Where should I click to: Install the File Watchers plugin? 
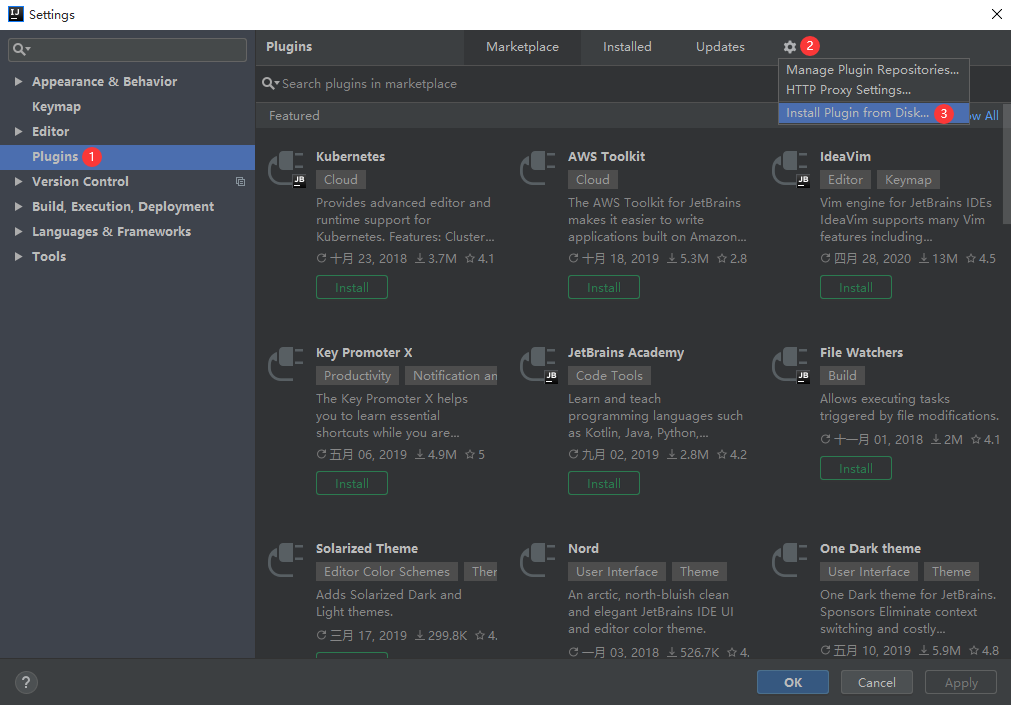click(856, 469)
